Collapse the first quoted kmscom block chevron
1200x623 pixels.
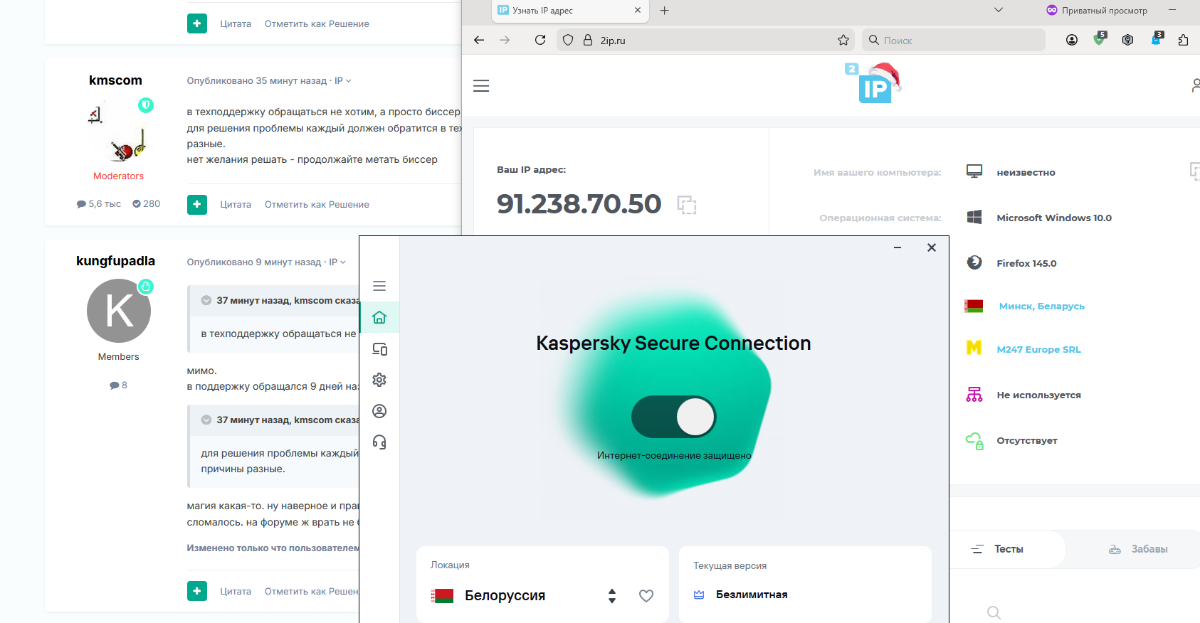point(206,300)
